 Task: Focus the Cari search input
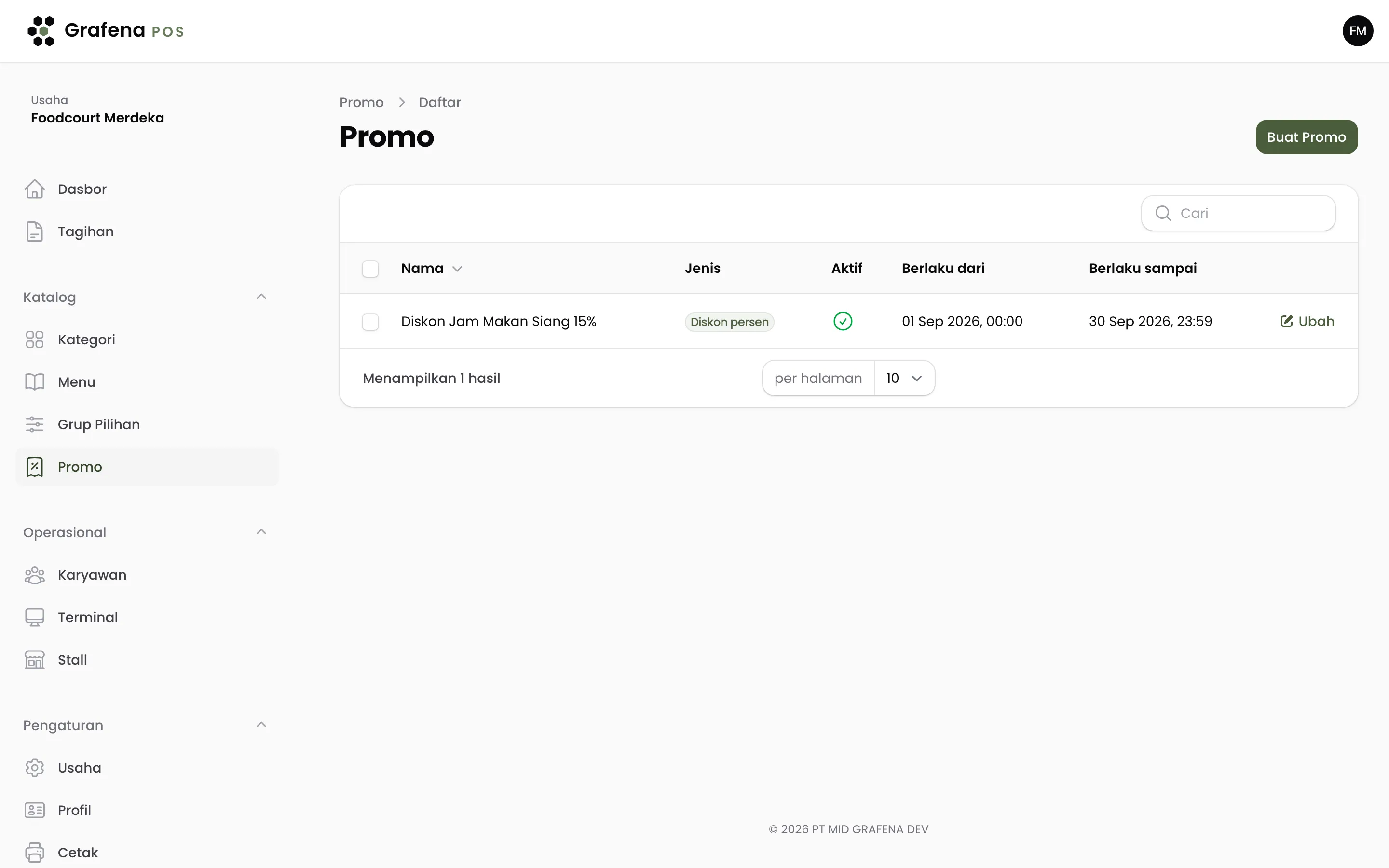1238,213
